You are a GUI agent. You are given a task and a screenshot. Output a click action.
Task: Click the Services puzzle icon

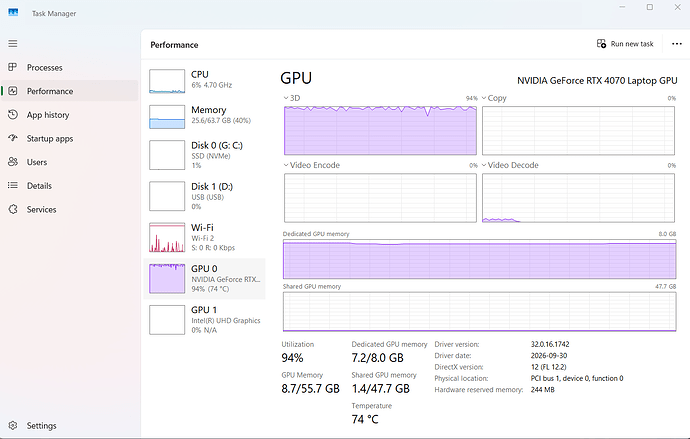13,209
